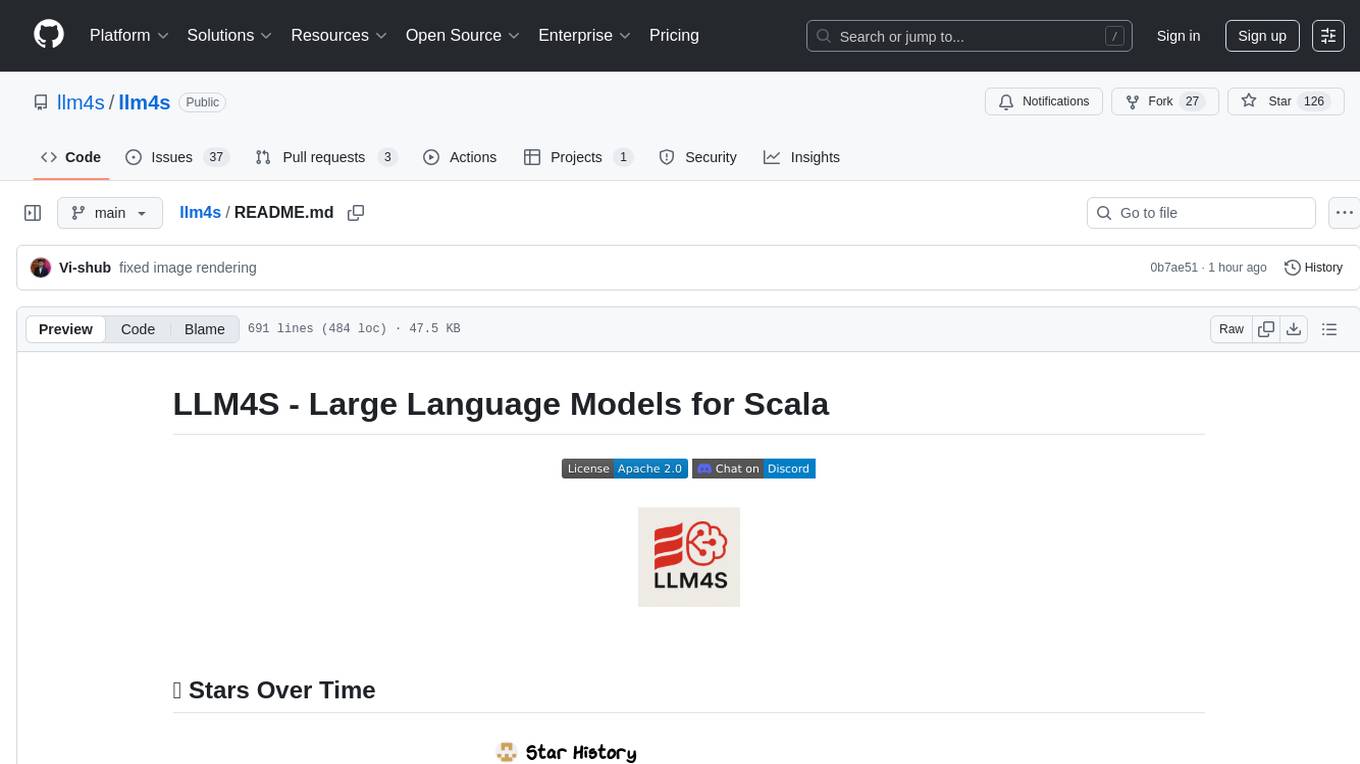Select the Blame view
Screen dimensions: 1360x764
[x=205, y=329]
